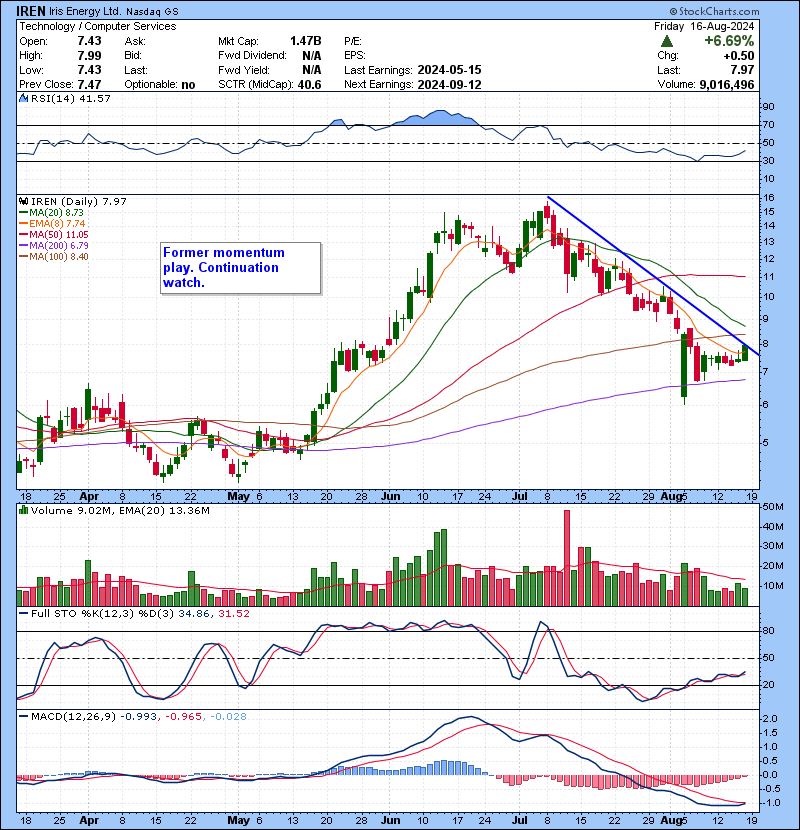Viewport: 800px width, 830px height.
Task: Click the stochastic %K value 34.86
Action: coord(195,614)
